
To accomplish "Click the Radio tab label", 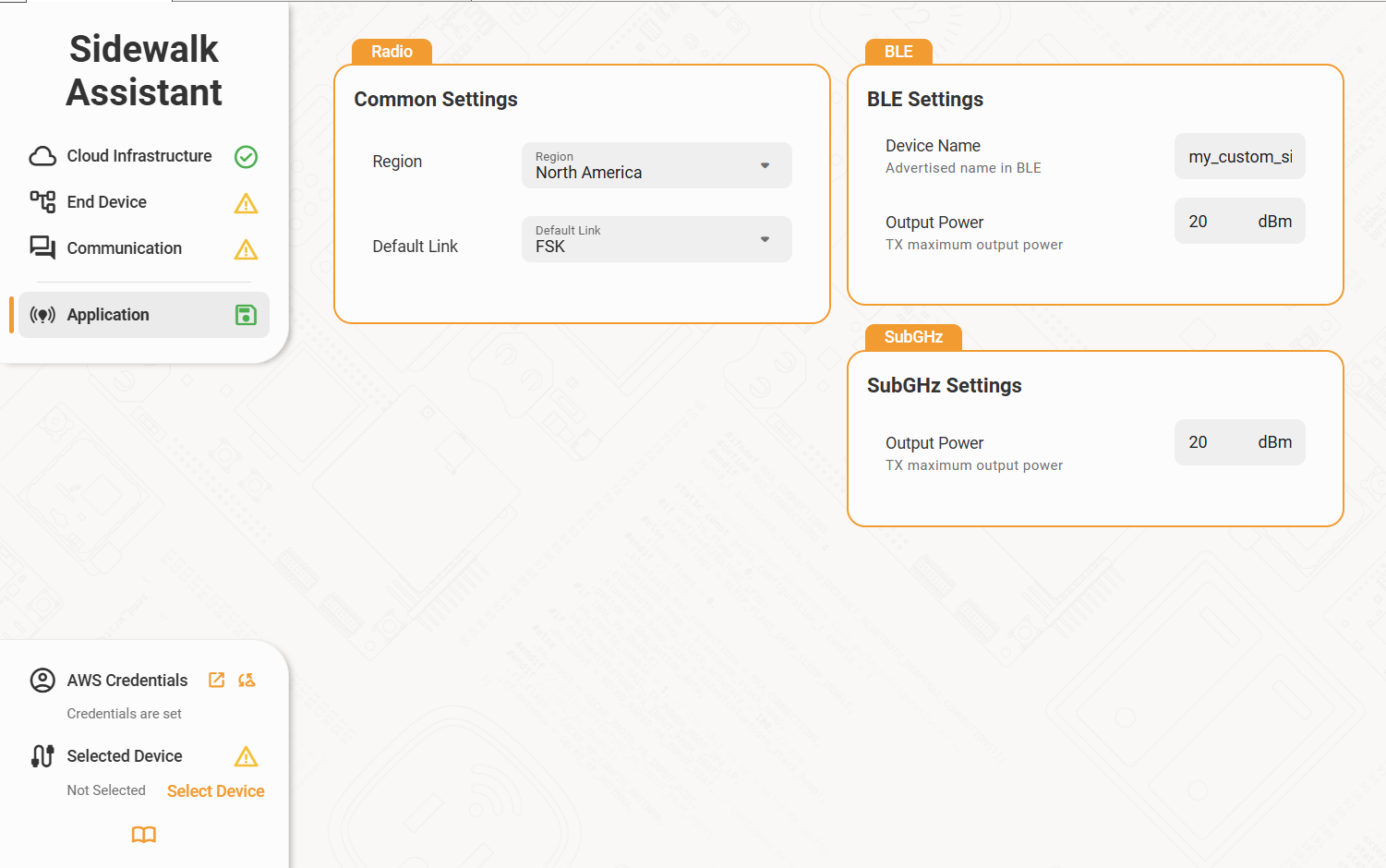I will click(x=392, y=52).
